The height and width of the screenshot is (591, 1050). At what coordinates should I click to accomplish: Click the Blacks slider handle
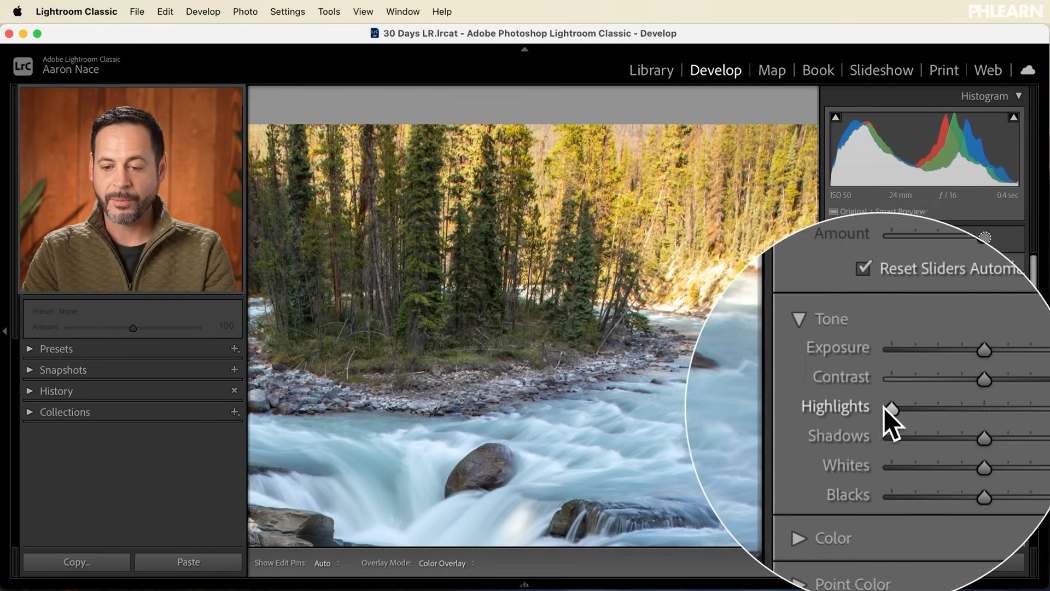pyautogui.click(x=984, y=497)
